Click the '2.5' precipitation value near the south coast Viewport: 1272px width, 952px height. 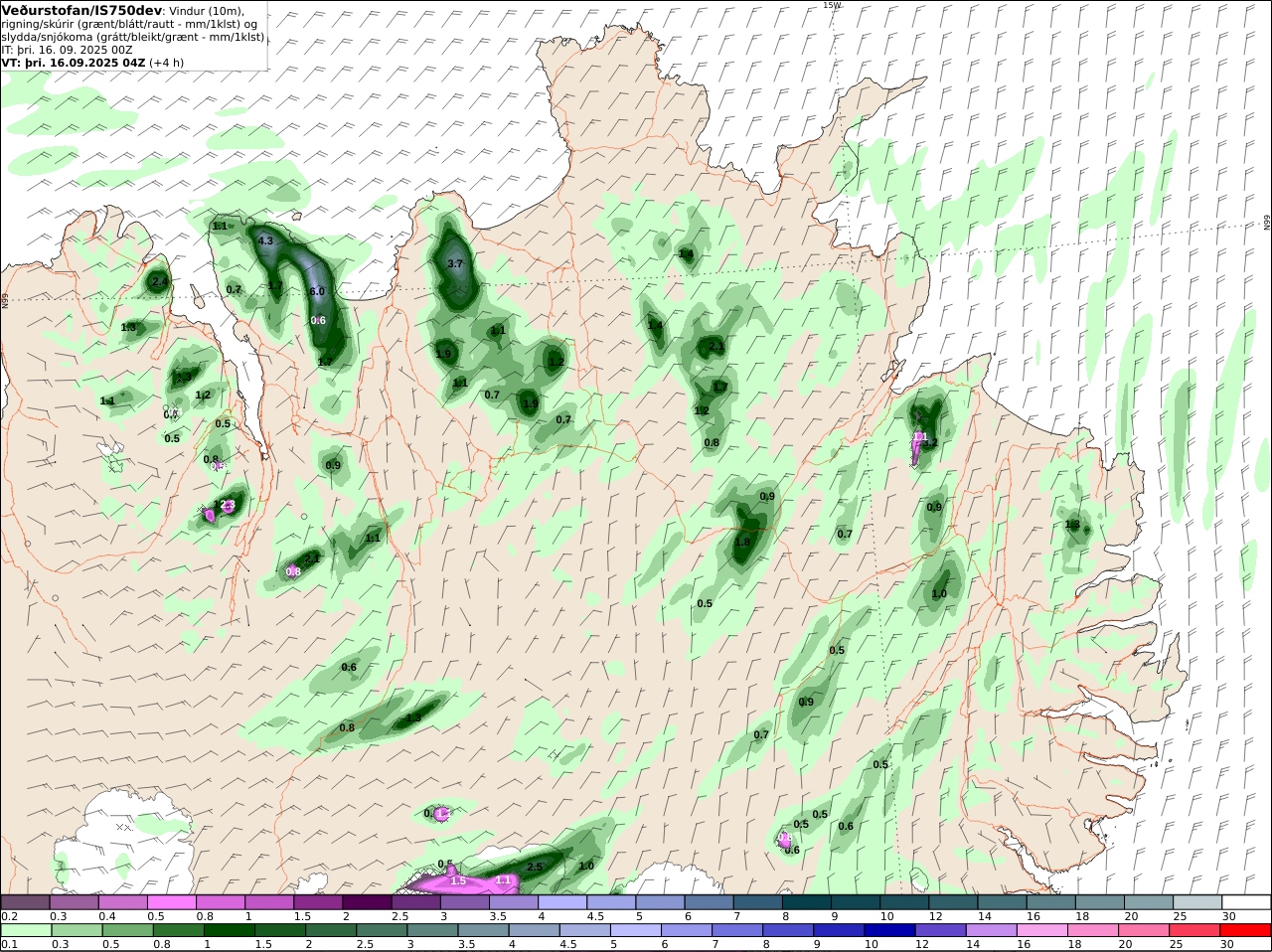(535, 867)
